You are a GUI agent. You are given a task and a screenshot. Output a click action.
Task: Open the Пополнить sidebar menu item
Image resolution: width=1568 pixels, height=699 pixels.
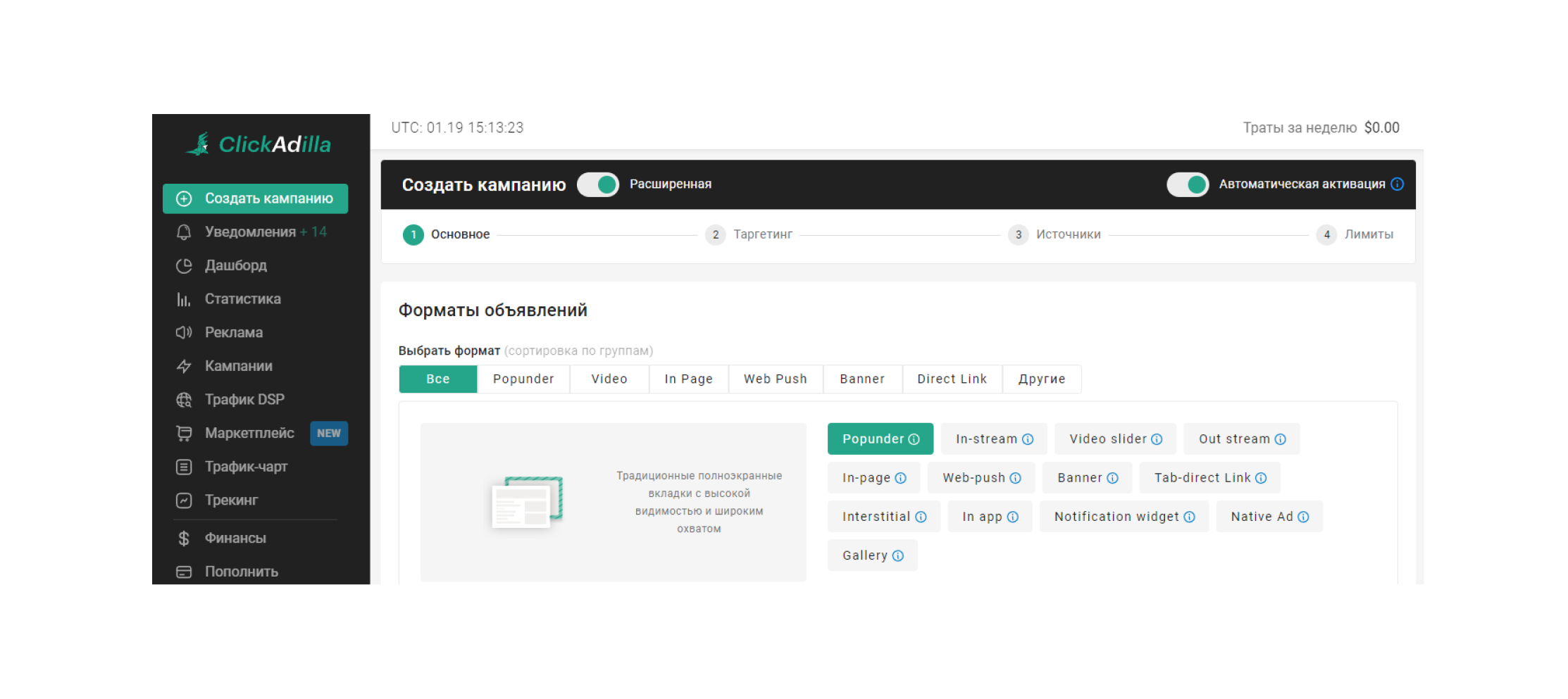click(241, 572)
